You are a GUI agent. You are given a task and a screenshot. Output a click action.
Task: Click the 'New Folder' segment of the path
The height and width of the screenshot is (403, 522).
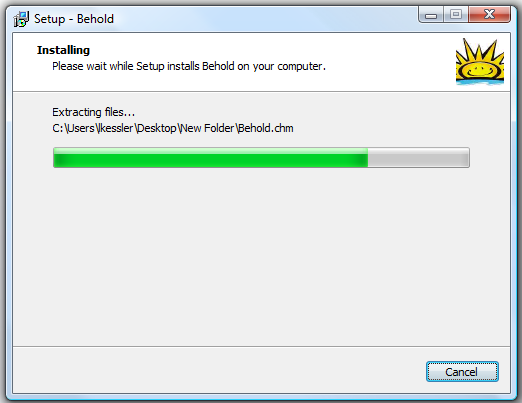coord(207,128)
